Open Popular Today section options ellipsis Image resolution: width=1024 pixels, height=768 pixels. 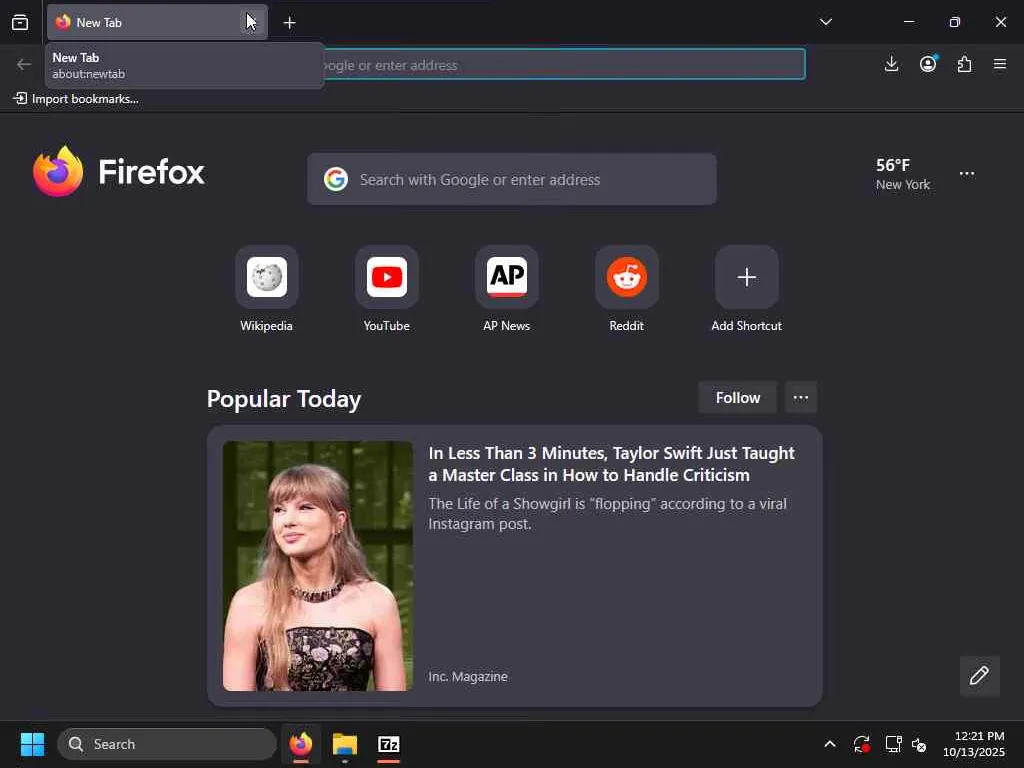point(801,398)
